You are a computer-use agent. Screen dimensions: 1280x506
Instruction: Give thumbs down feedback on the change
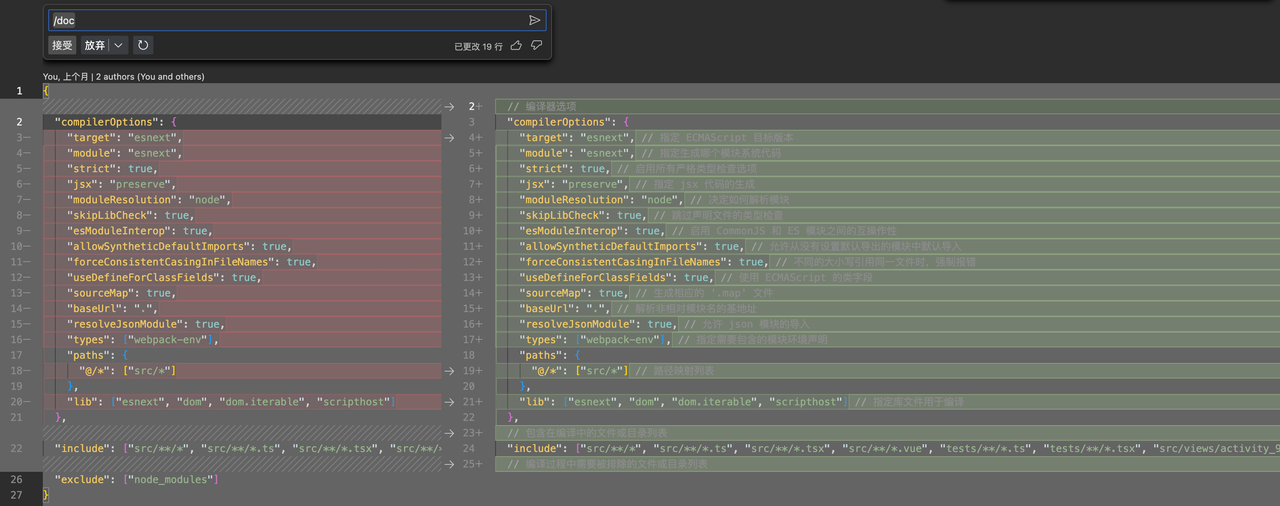[537, 45]
